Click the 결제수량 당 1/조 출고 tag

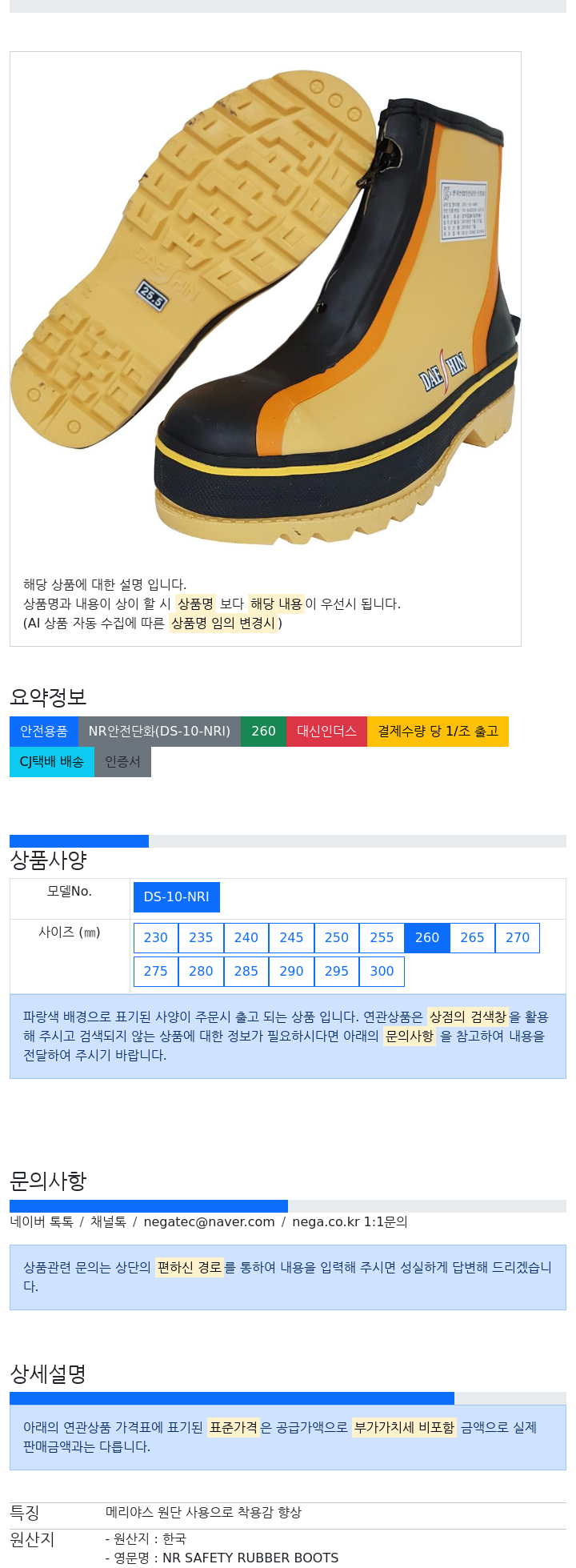pyautogui.click(x=438, y=732)
